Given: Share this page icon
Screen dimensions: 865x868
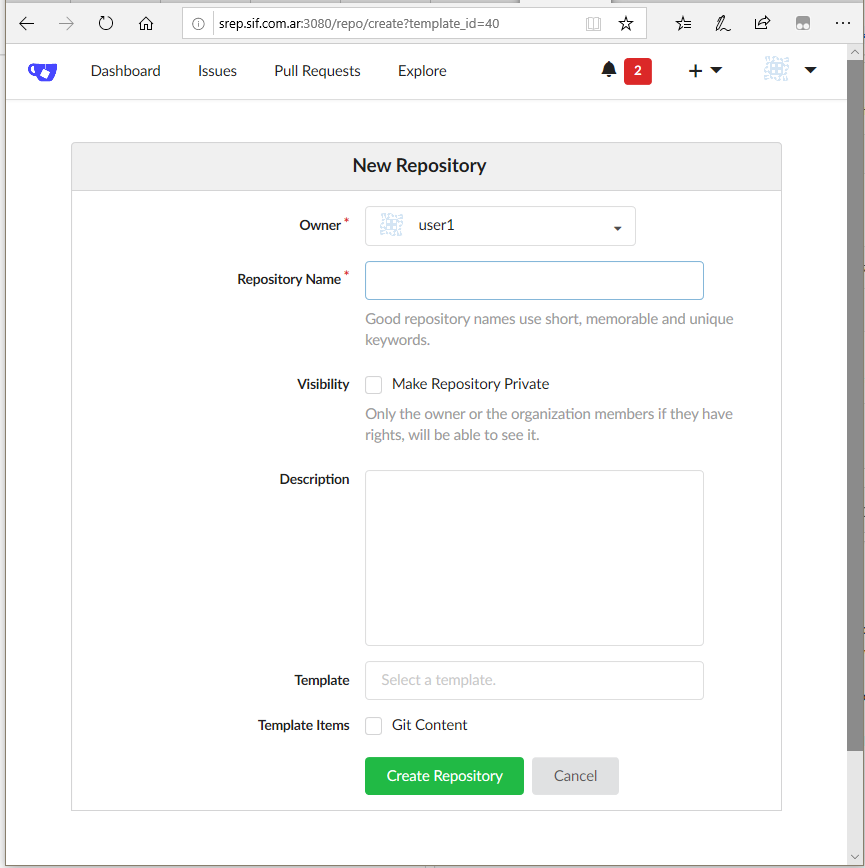Looking at the screenshot, I should pyautogui.click(x=762, y=23).
